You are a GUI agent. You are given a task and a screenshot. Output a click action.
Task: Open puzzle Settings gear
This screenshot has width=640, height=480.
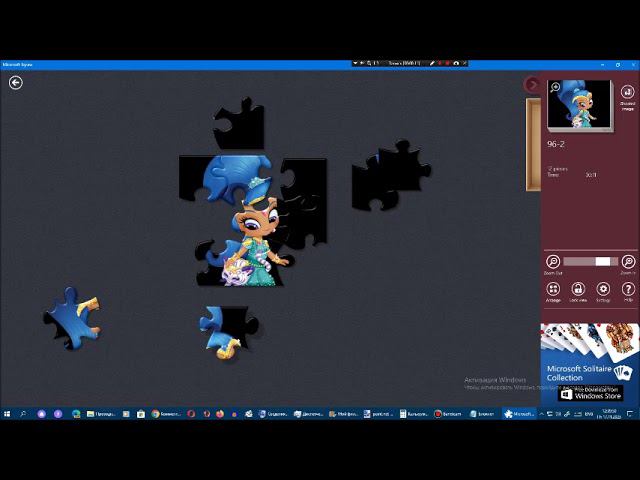coord(603,289)
